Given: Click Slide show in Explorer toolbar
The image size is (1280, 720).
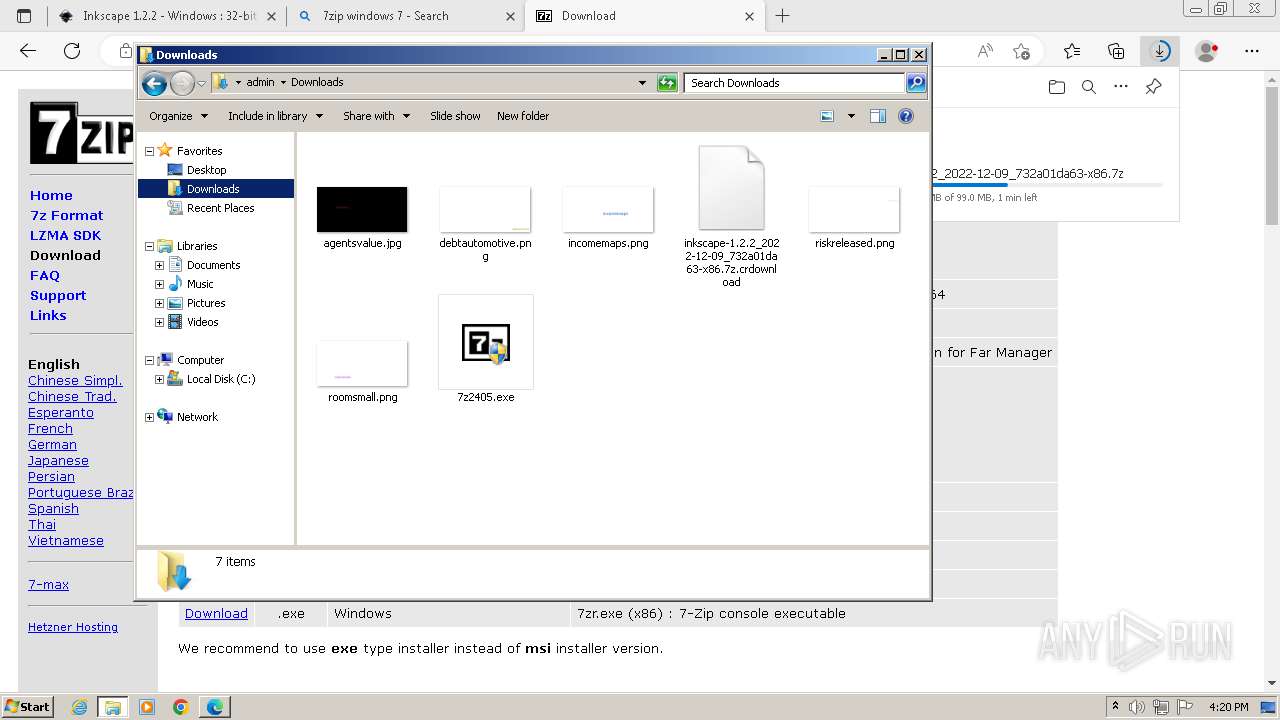Looking at the screenshot, I should tap(455, 116).
